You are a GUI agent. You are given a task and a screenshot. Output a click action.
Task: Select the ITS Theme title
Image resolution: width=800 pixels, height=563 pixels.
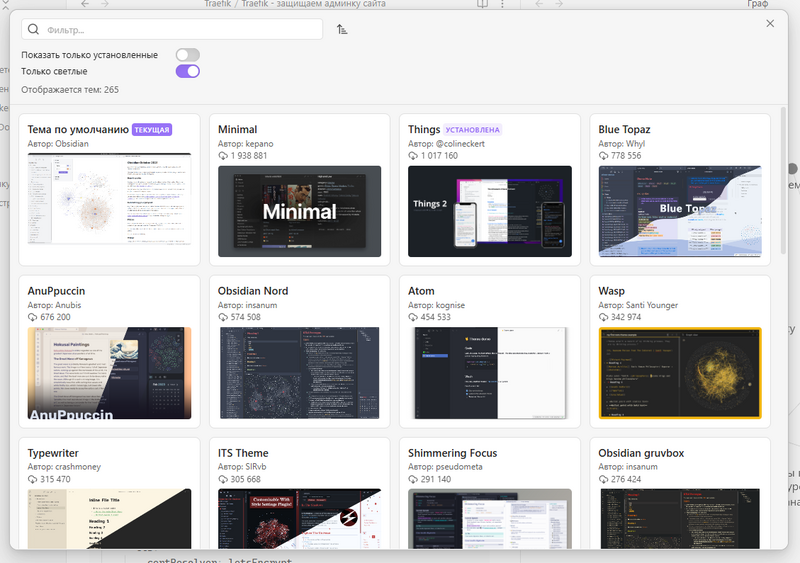click(x=243, y=453)
